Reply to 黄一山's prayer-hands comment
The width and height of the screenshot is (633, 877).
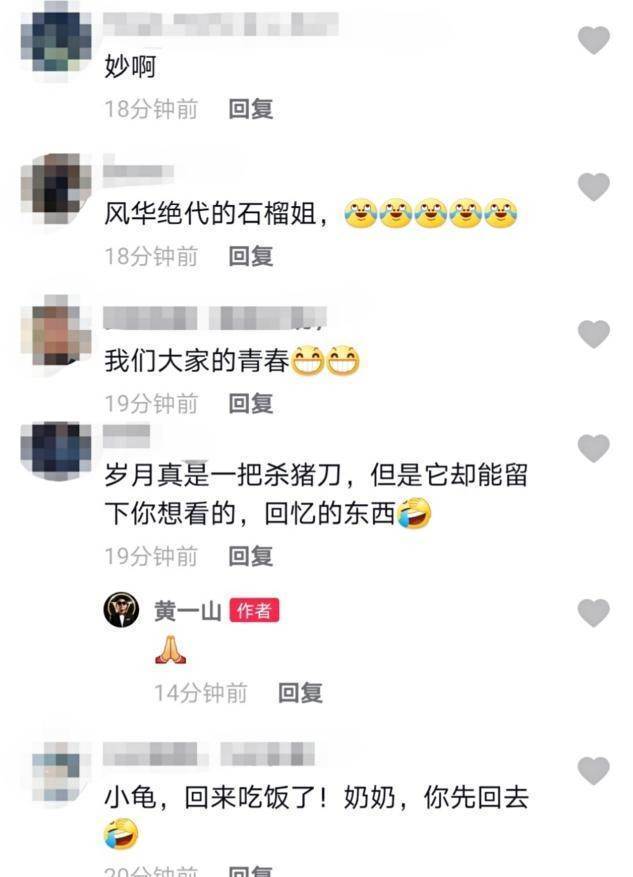300,693
